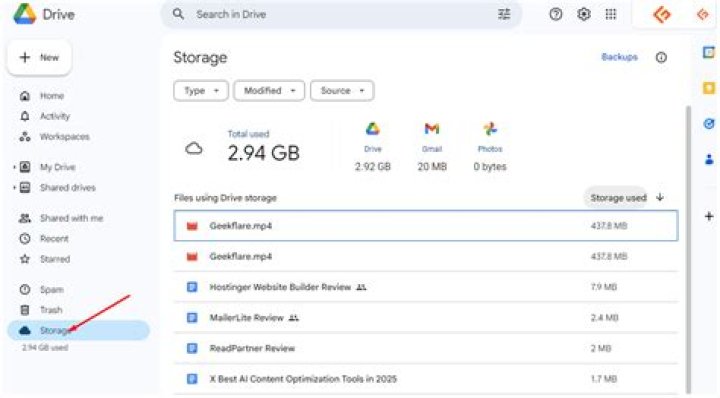Open the Spam section
This screenshot has width=720, height=398.
pos(51,290)
